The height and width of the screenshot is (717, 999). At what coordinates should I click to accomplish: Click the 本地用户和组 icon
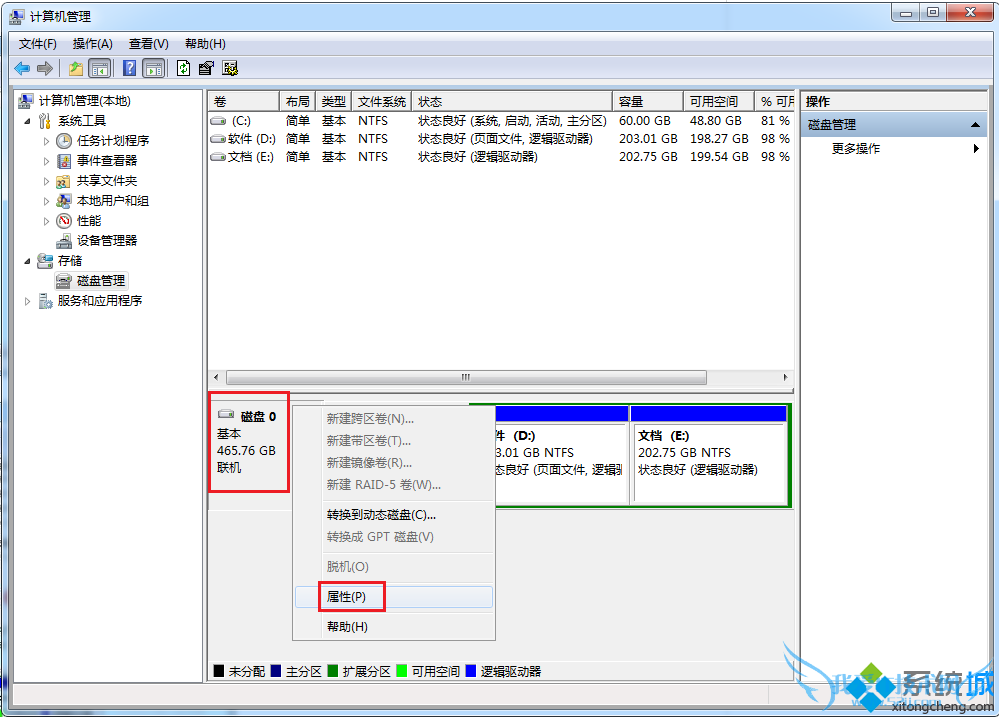(x=64, y=201)
